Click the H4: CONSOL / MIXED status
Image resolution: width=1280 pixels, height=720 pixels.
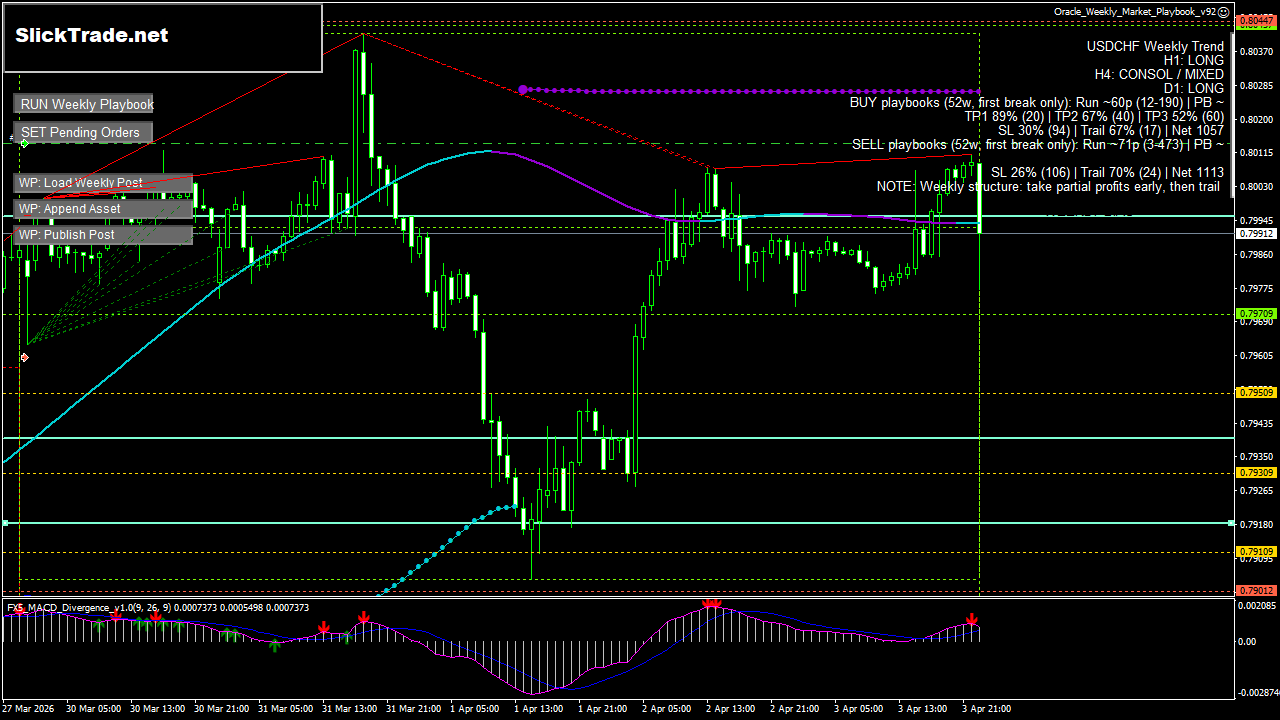[x=1159, y=74]
